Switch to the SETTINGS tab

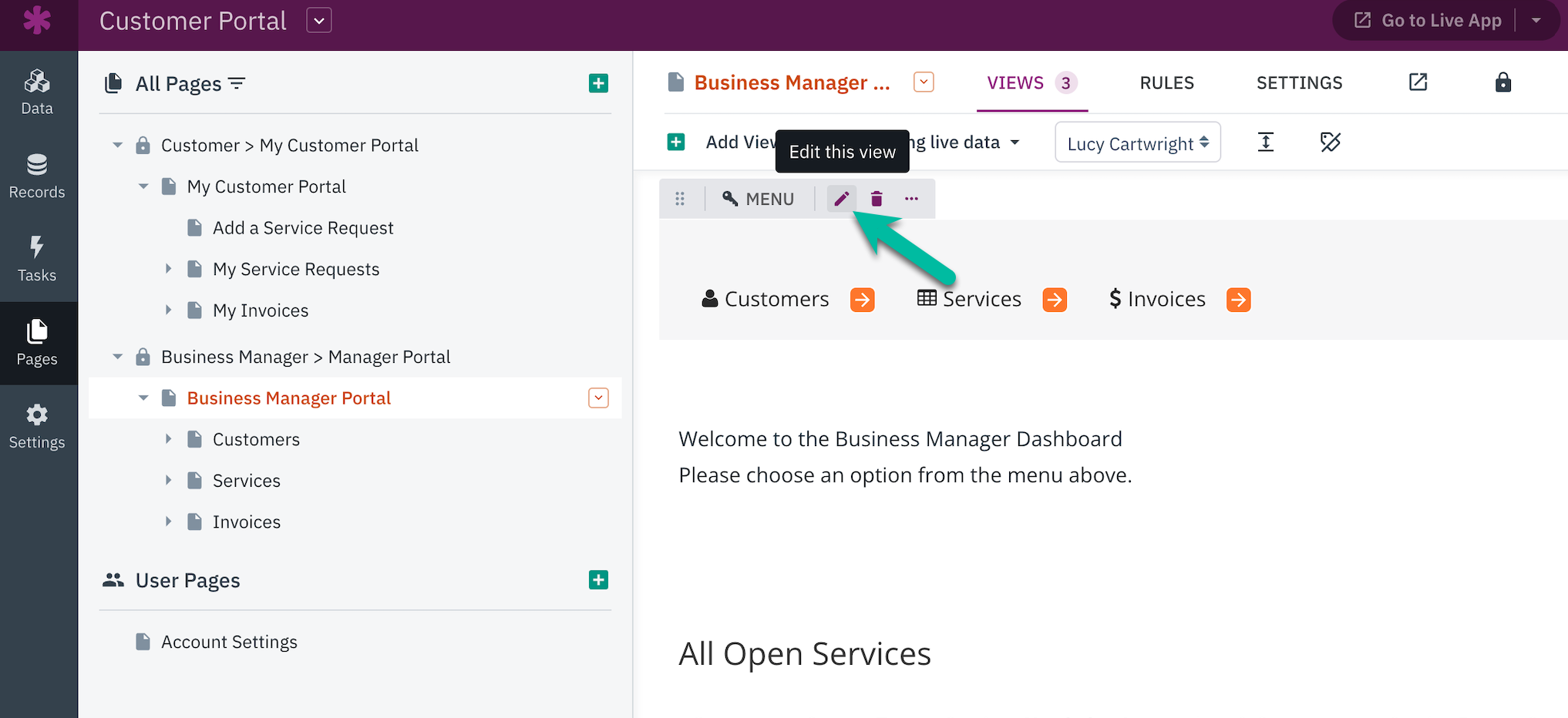coord(1299,83)
